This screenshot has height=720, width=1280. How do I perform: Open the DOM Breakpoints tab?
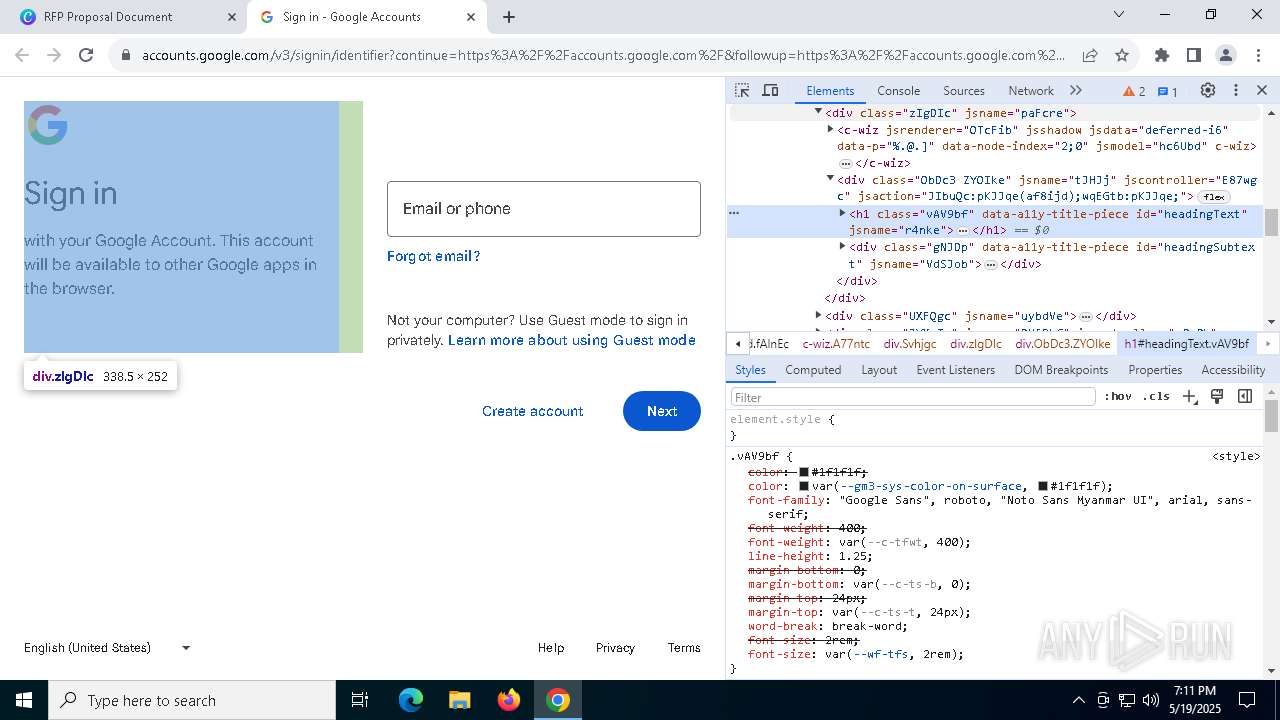coord(1061,369)
